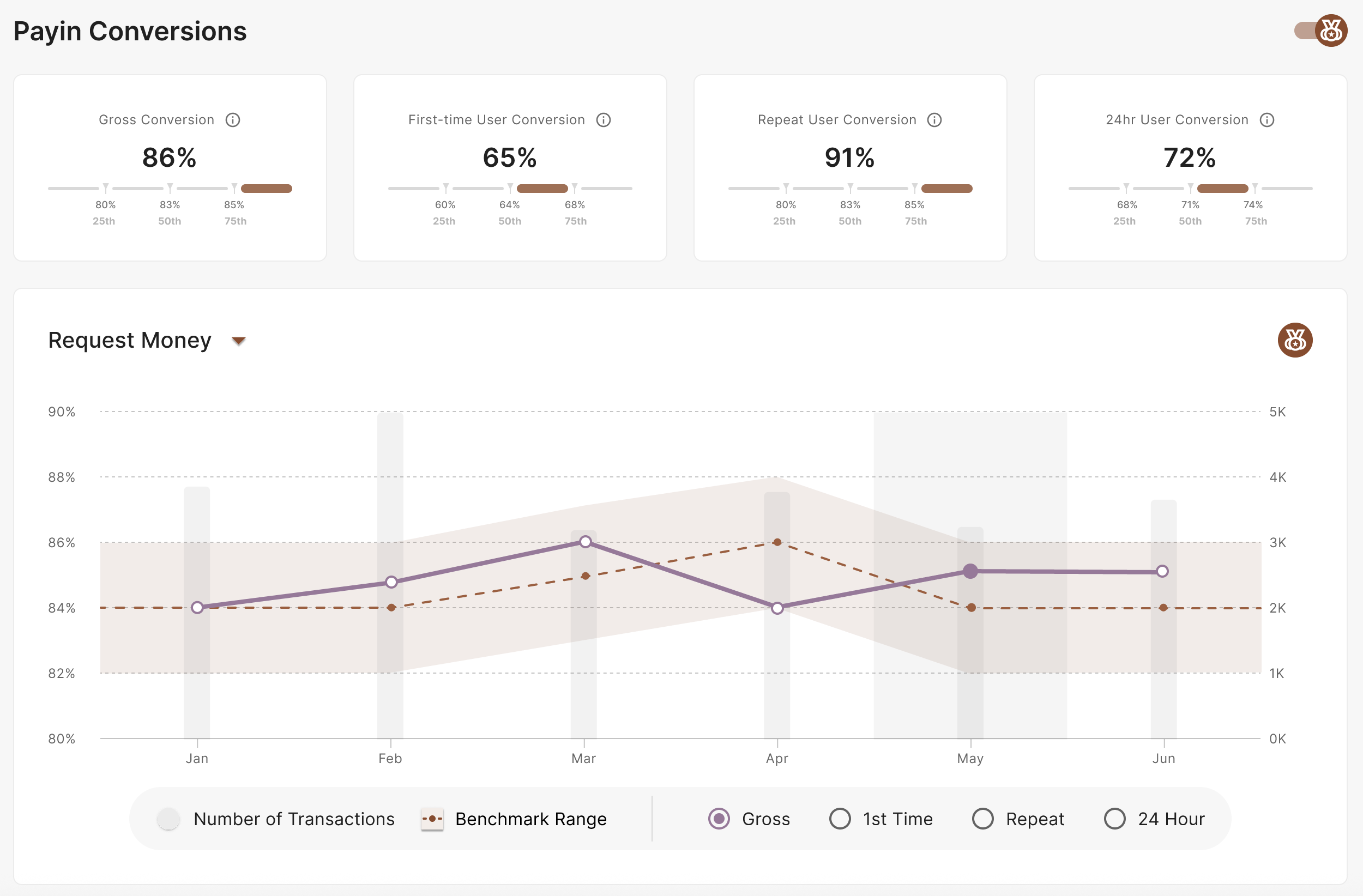Click the Benchmark Range legend icon
The width and height of the screenshot is (1363, 896).
[x=433, y=819]
